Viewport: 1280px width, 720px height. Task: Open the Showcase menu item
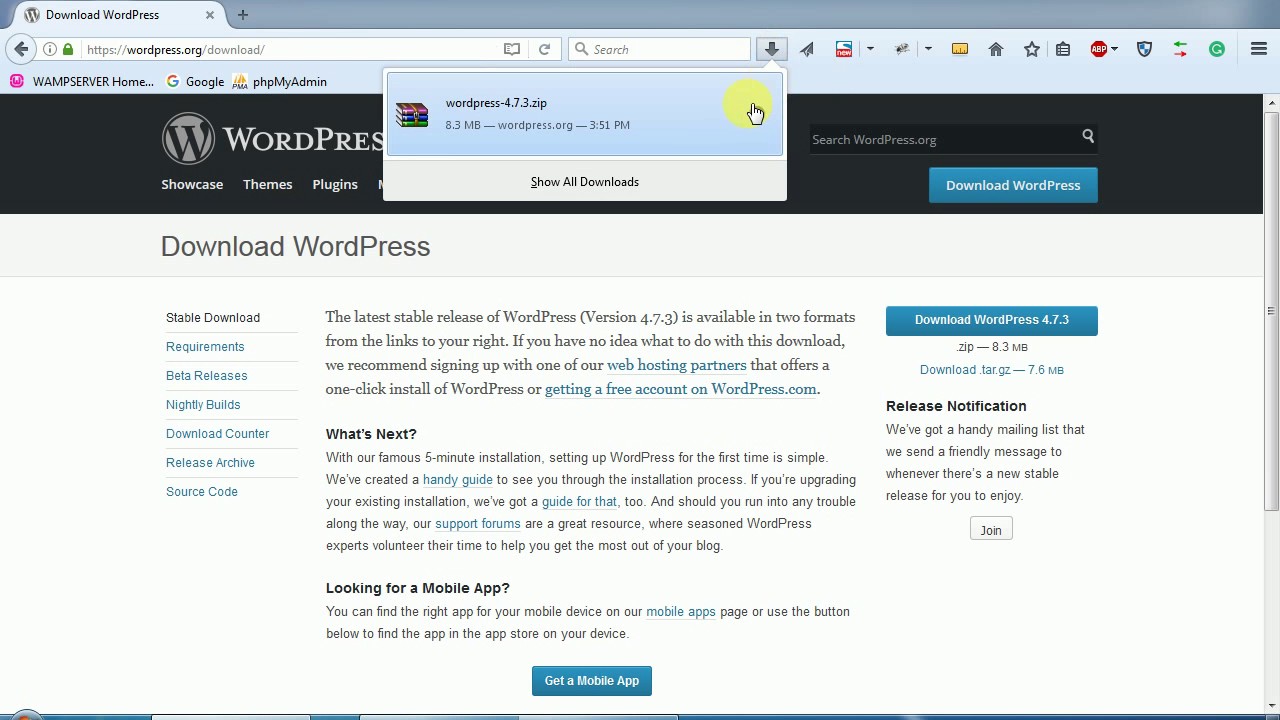pyautogui.click(x=192, y=184)
